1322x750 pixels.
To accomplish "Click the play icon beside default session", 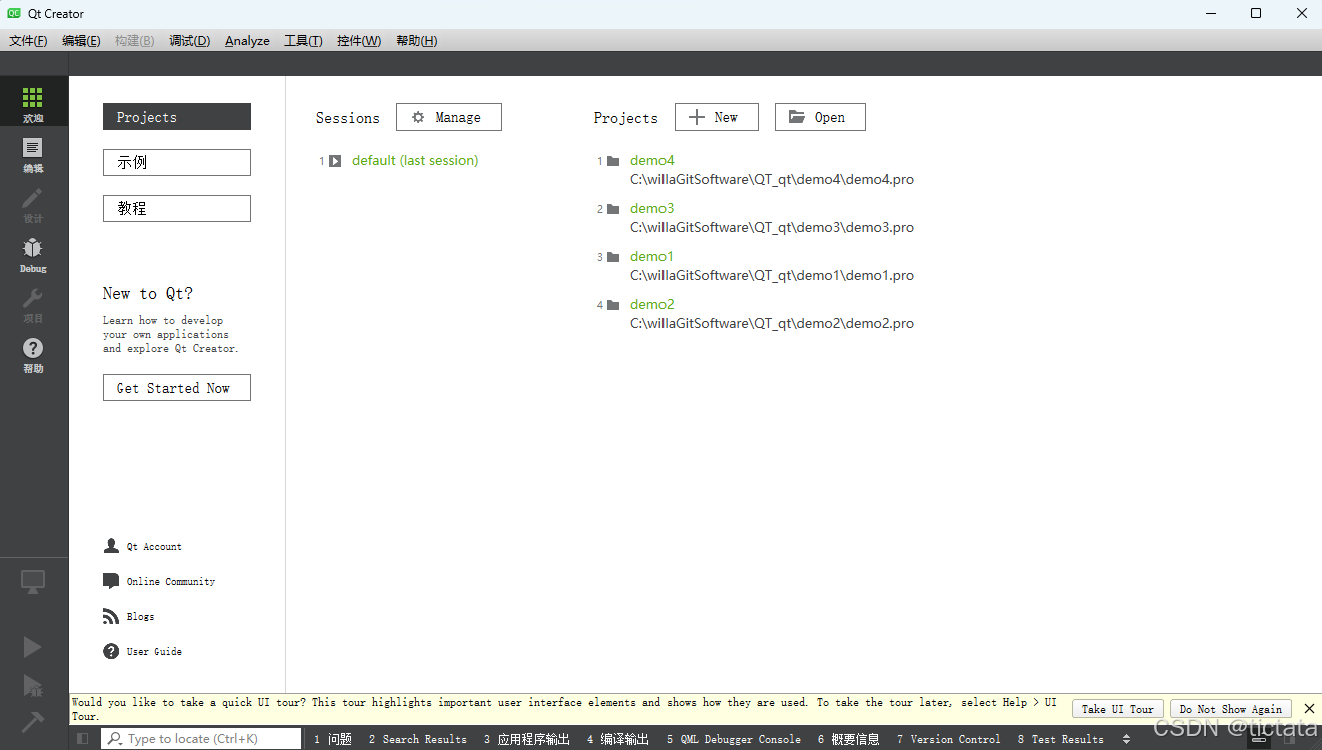I will pyautogui.click(x=335, y=161).
